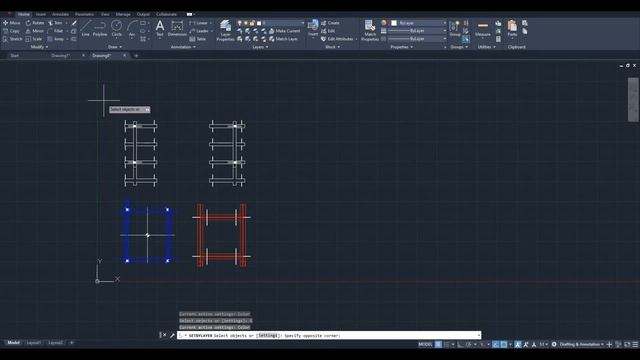Toggle object snap in status bar
Viewport: 640px width, 360px height.
click(504, 344)
